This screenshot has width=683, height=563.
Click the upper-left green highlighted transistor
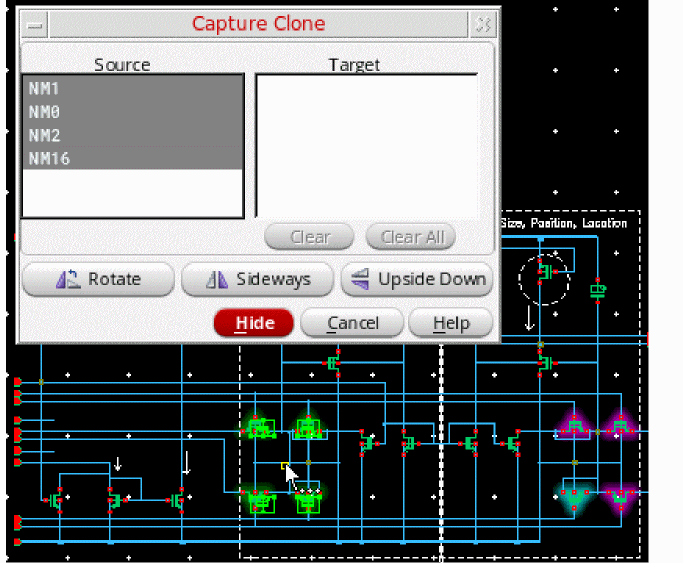tap(261, 428)
